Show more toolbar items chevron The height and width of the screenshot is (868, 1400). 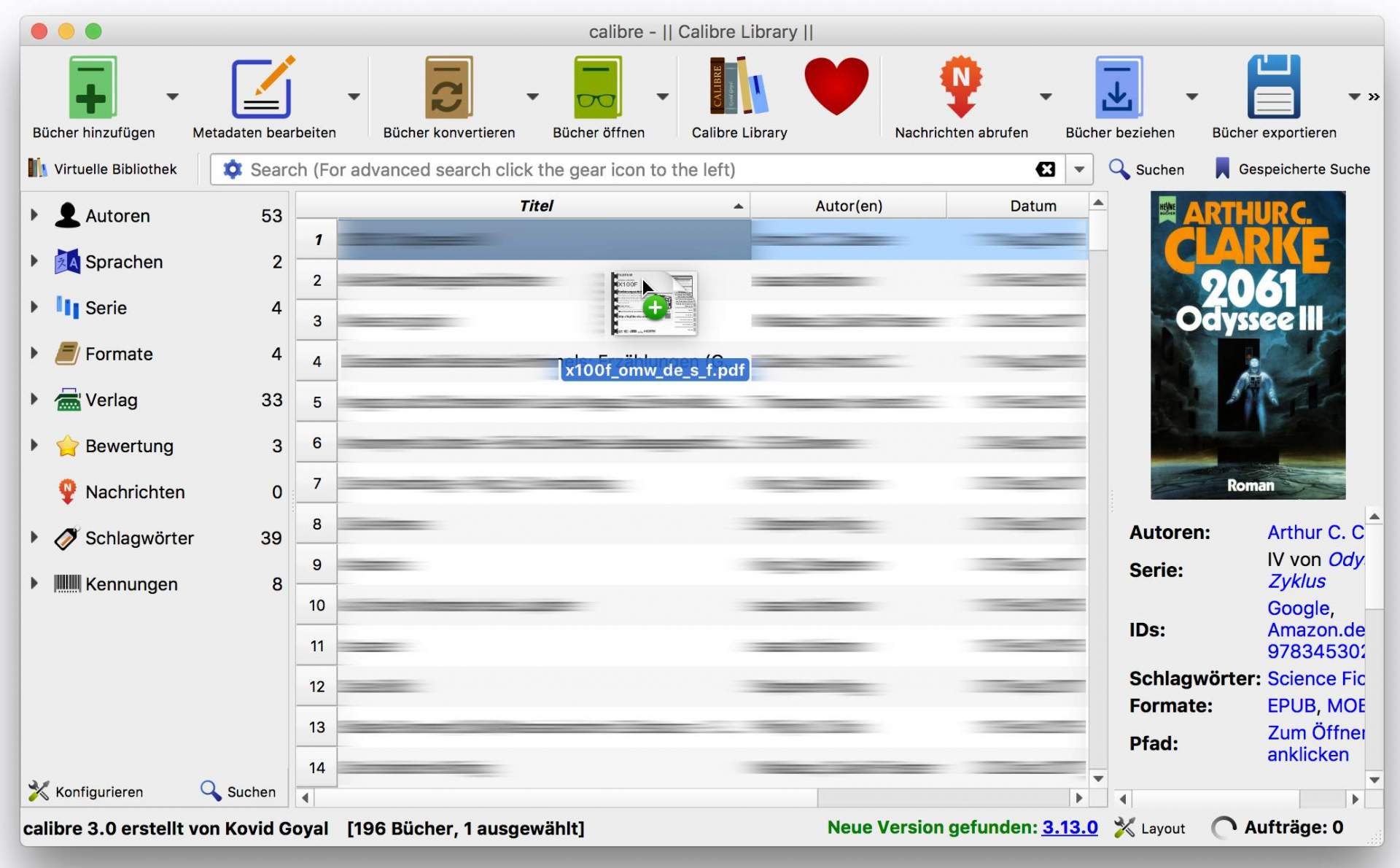1374,96
